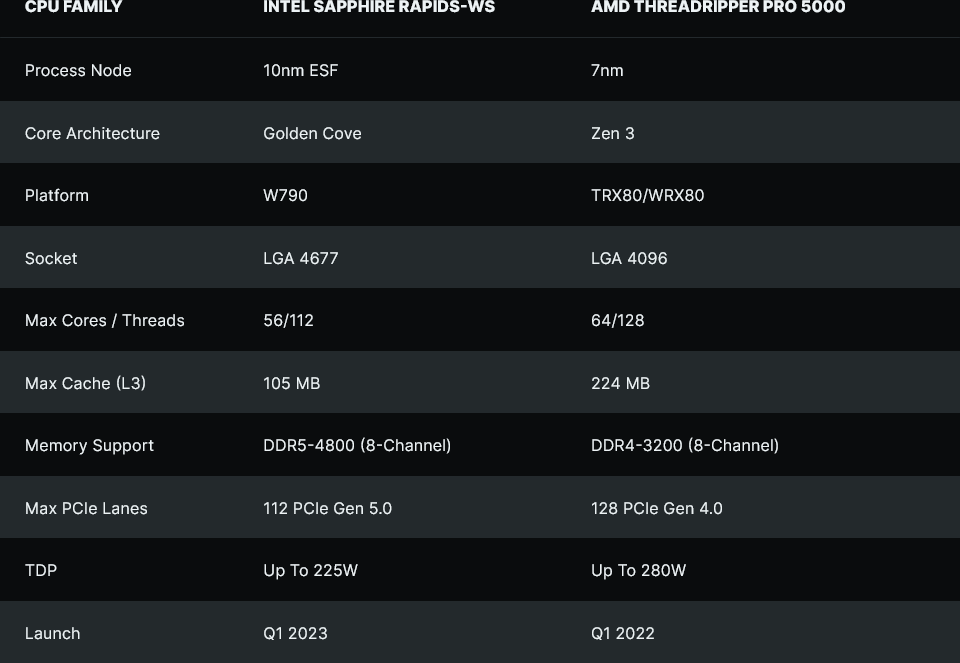The width and height of the screenshot is (960, 663).
Task: Click the Q1 2023 launch cell
Action: coord(295,633)
